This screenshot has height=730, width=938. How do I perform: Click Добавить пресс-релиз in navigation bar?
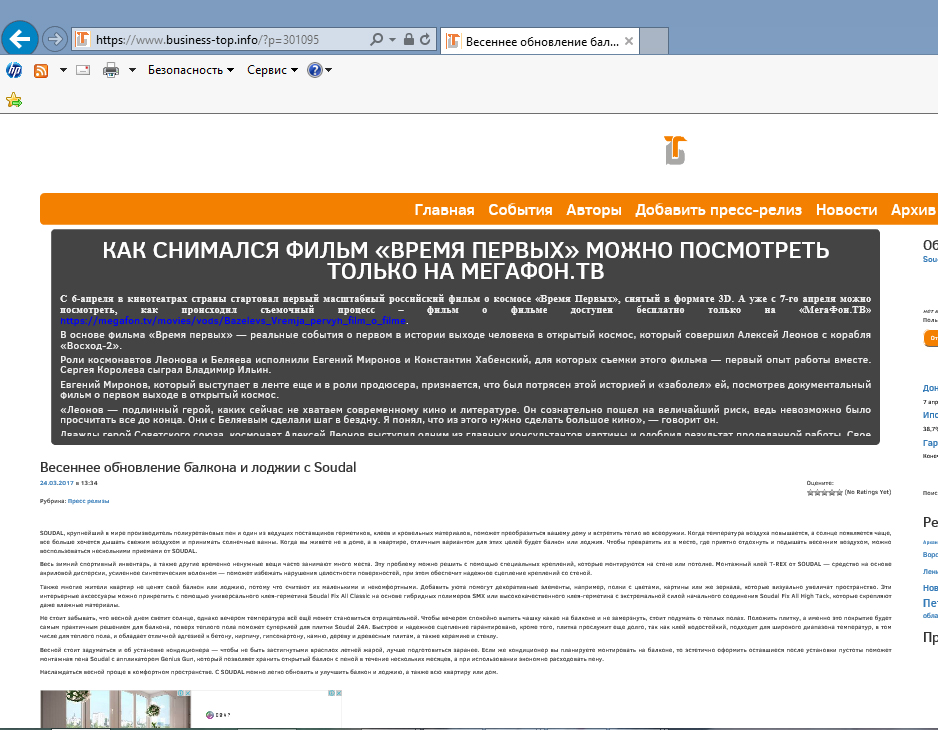718,210
